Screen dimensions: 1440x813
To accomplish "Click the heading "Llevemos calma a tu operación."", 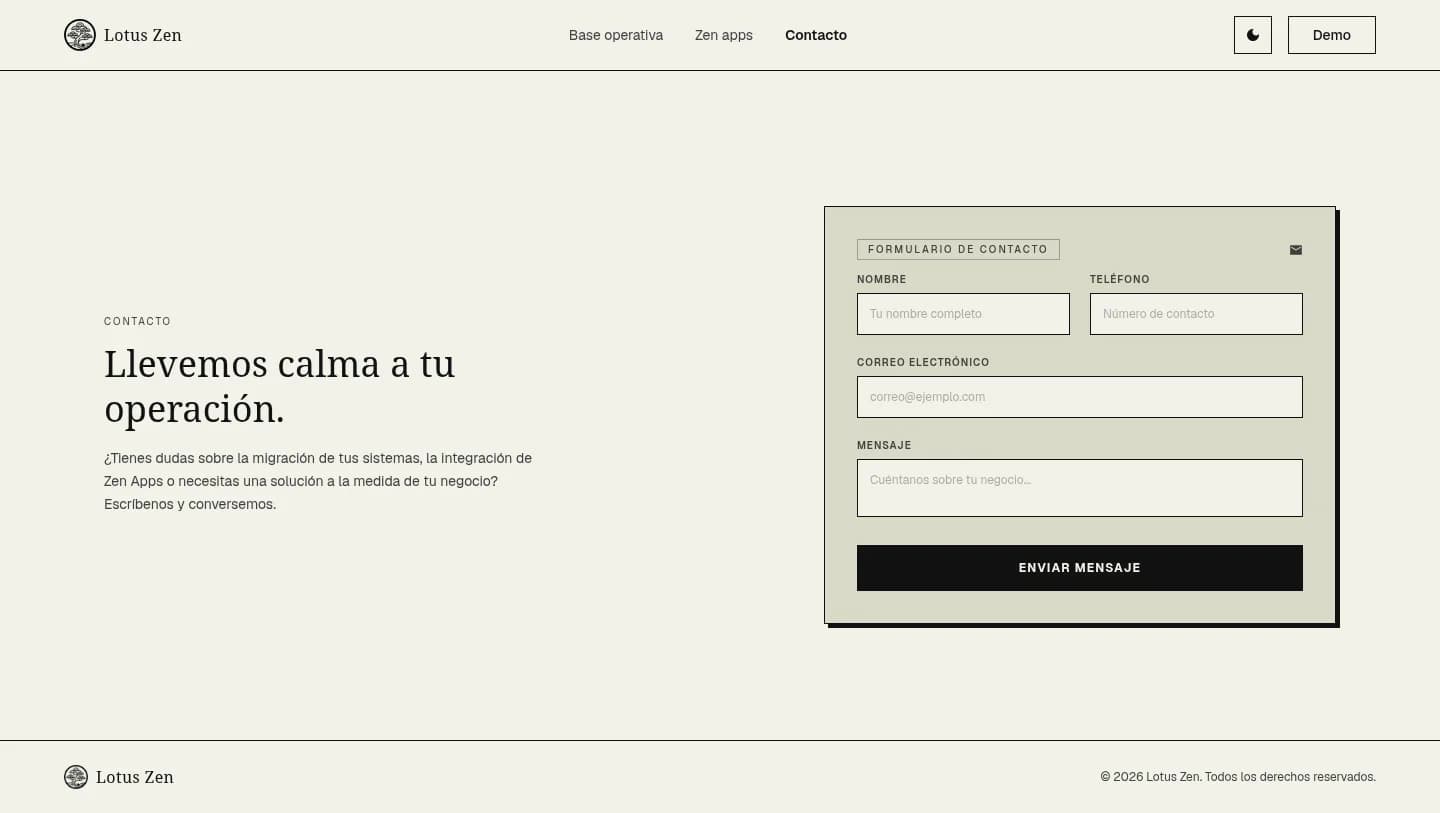I will coord(280,386).
